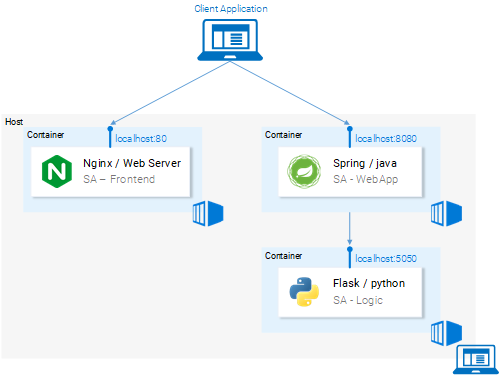Click the "localhost:8080" port label
Viewport: 500px width, 375px height.
[386, 138]
